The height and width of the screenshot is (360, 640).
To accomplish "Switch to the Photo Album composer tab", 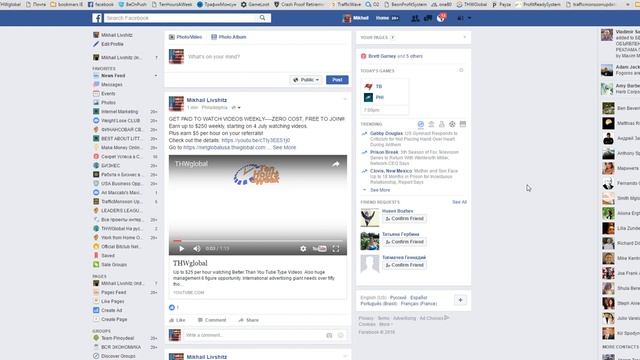I will click(229, 37).
